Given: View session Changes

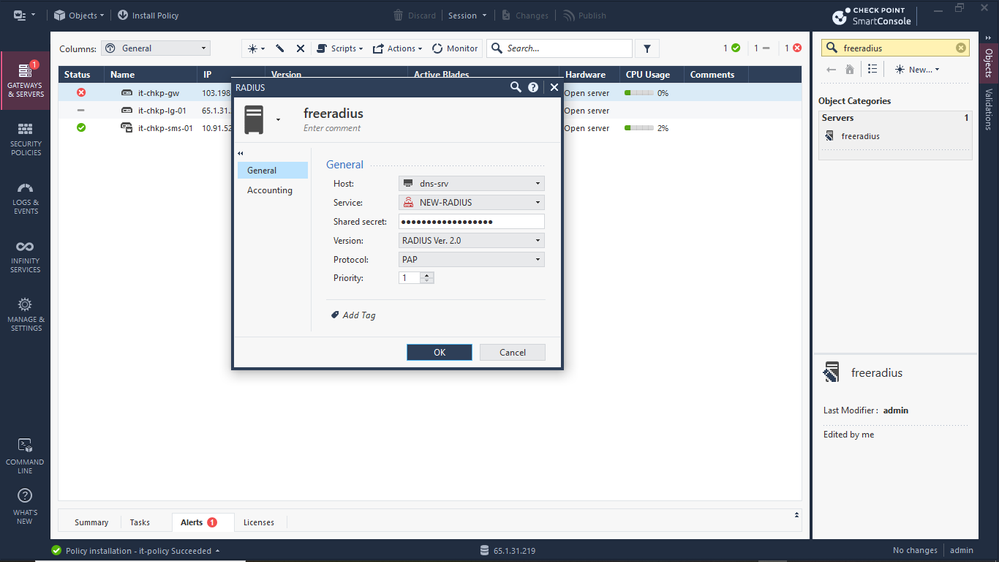Looking at the screenshot, I should coord(525,15).
